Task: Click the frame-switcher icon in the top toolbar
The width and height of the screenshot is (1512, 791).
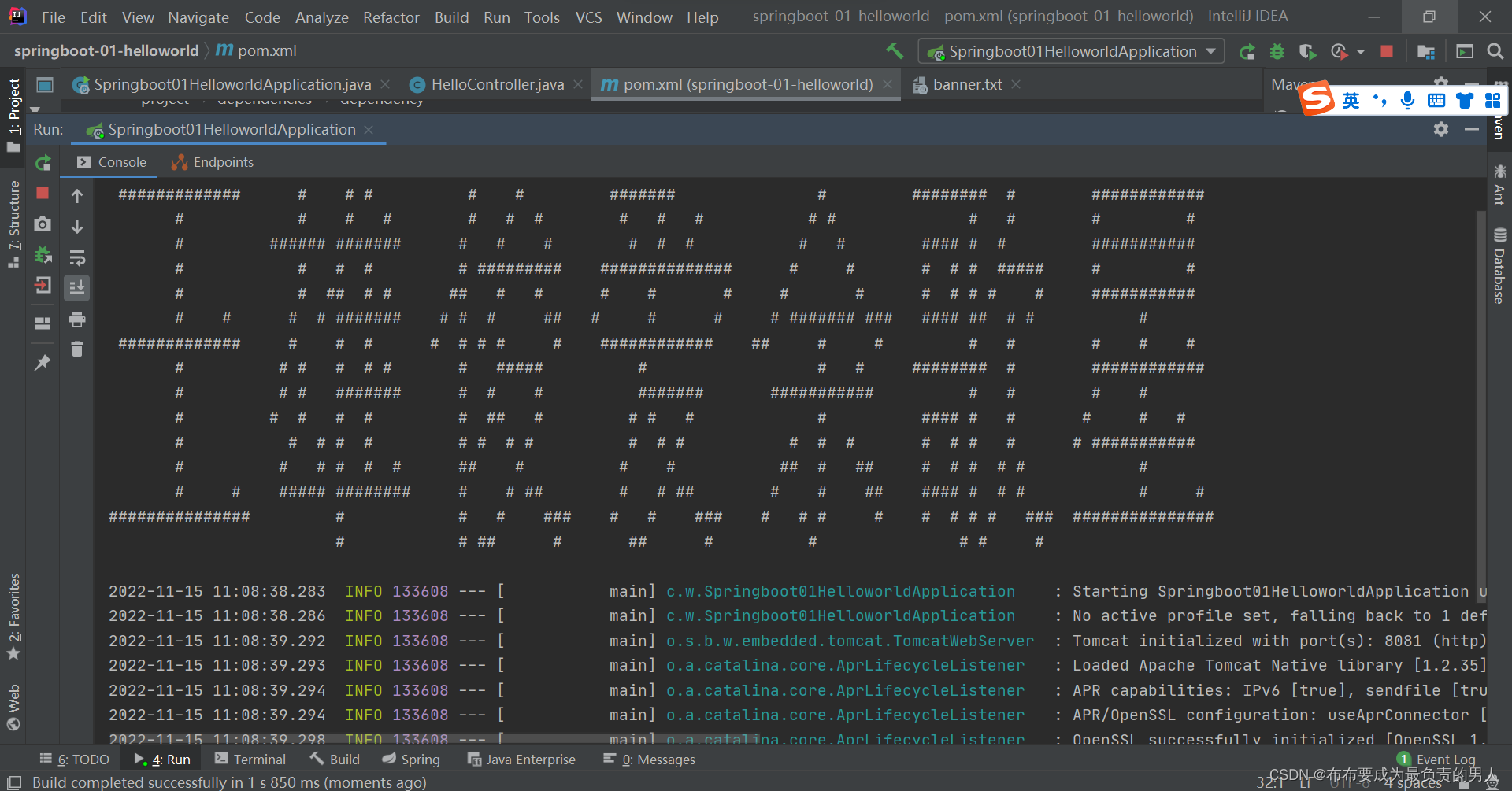Action: pyautogui.click(x=1464, y=51)
